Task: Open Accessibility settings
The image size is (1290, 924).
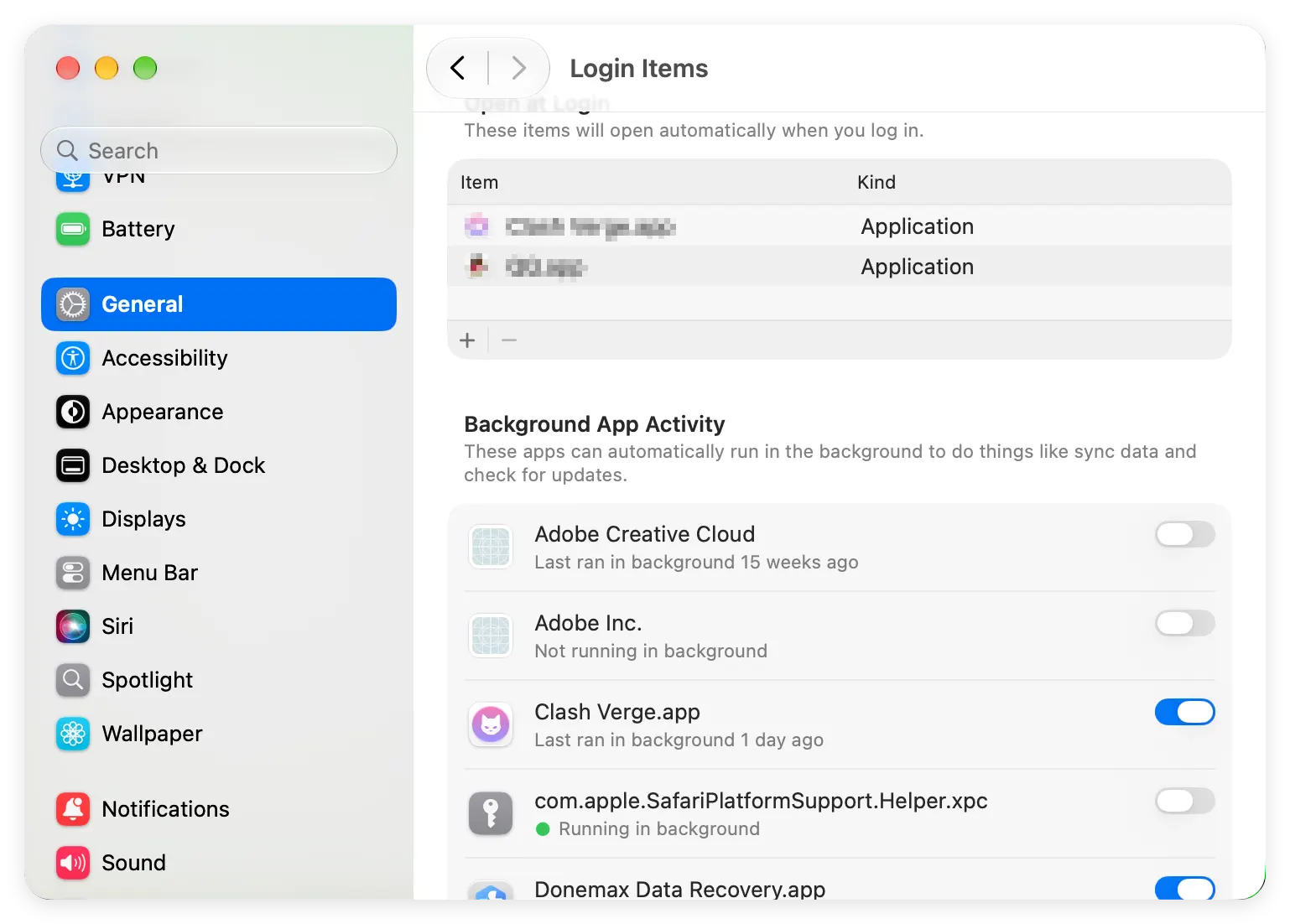Action: (219, 358)
